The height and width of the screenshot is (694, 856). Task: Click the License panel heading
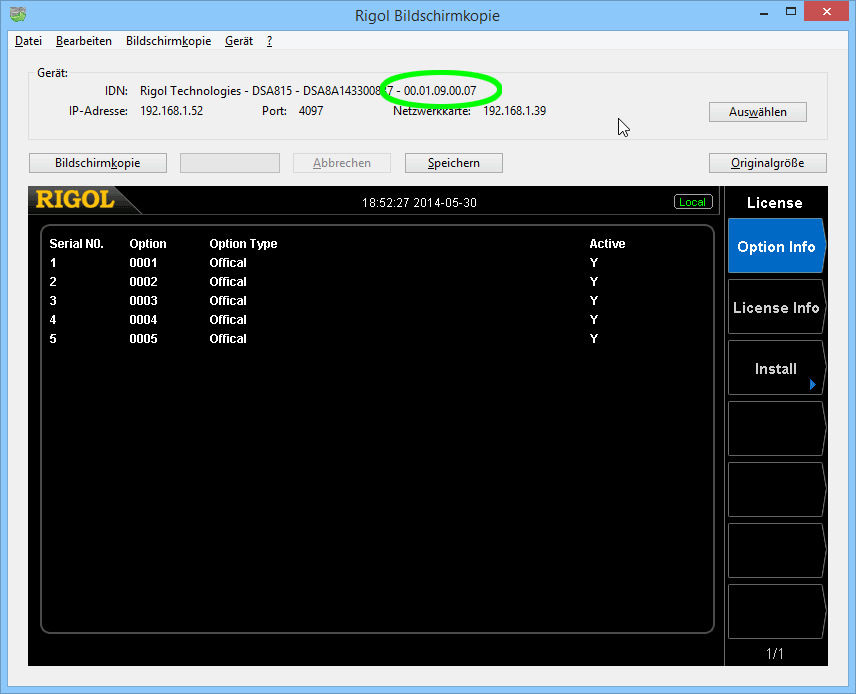[x=775, y=203]
